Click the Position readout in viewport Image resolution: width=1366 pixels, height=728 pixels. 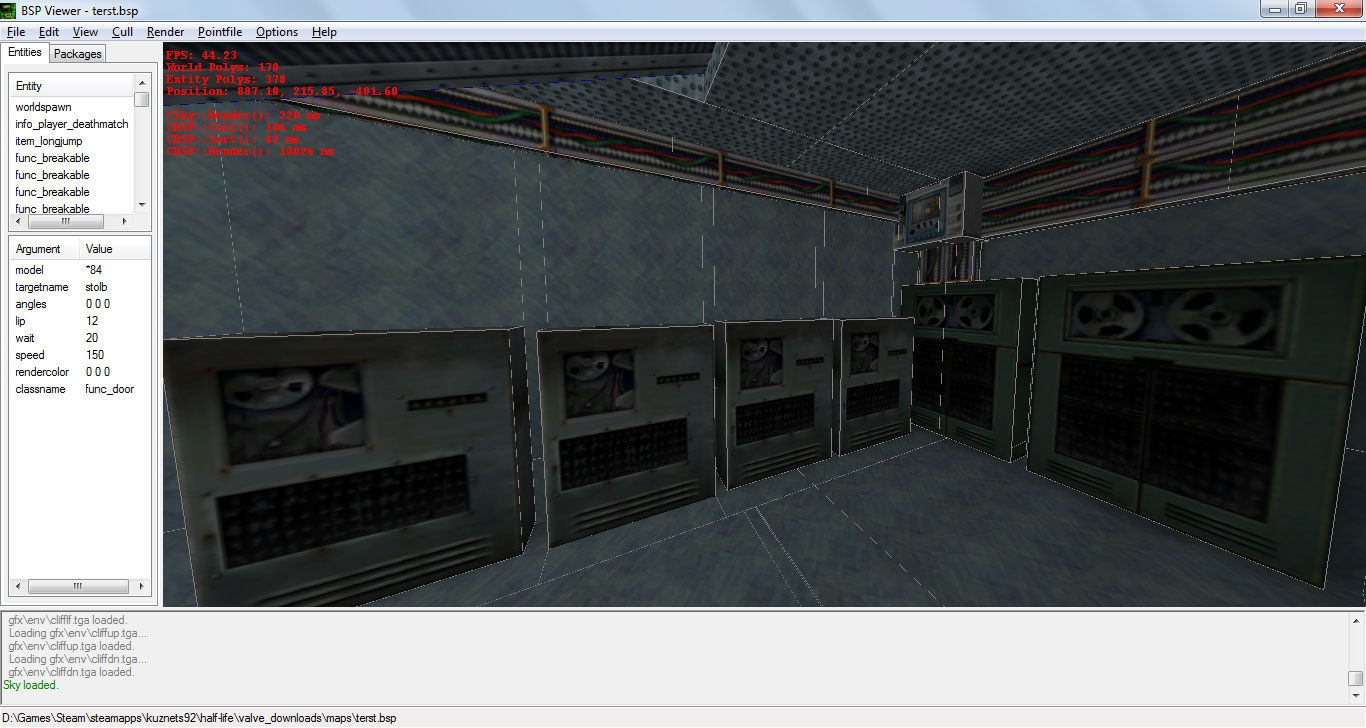(x=282, y=92)
